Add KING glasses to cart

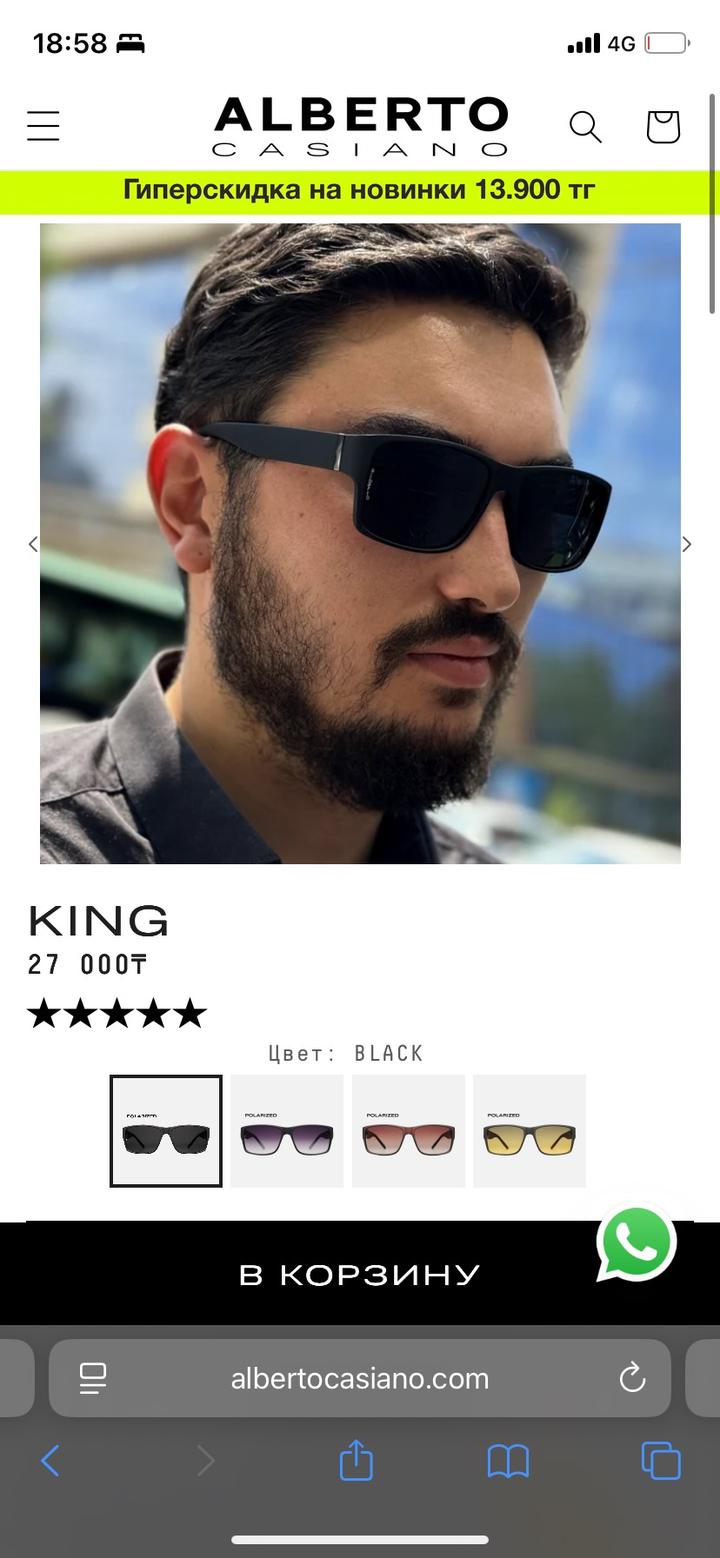click(x=360, y=1274)
